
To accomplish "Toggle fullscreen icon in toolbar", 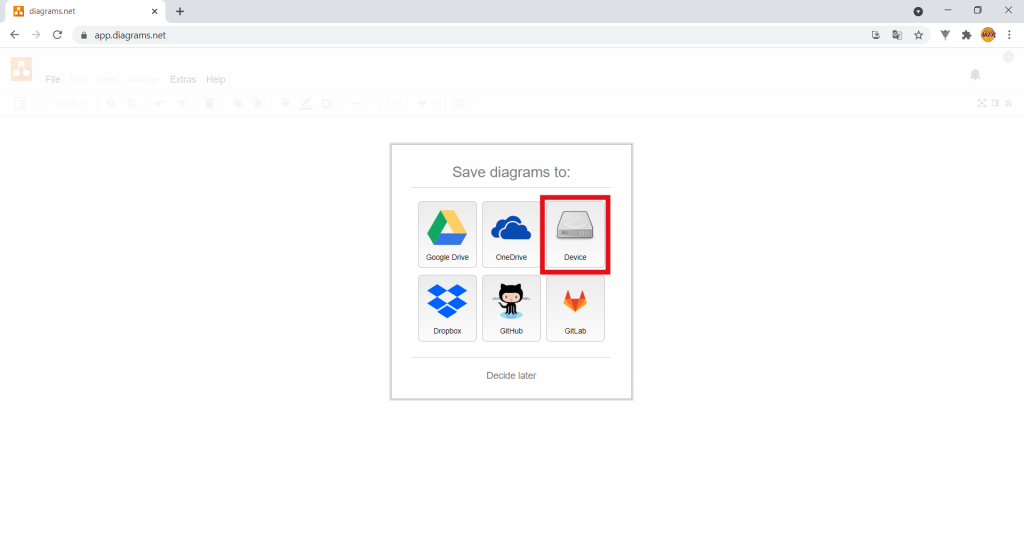I will pyautogui.click(x=982, y=103).
